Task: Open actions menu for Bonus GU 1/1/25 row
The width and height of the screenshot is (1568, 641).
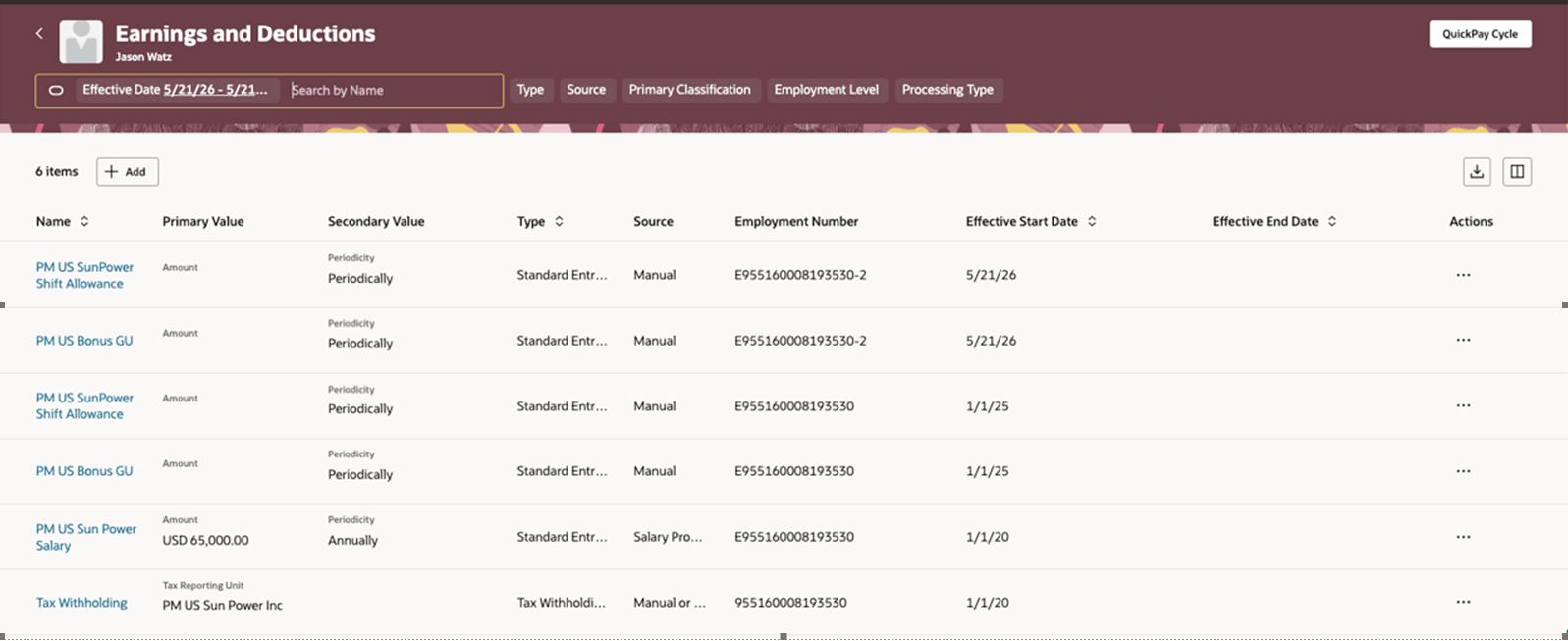Action: coord(1463,471)
